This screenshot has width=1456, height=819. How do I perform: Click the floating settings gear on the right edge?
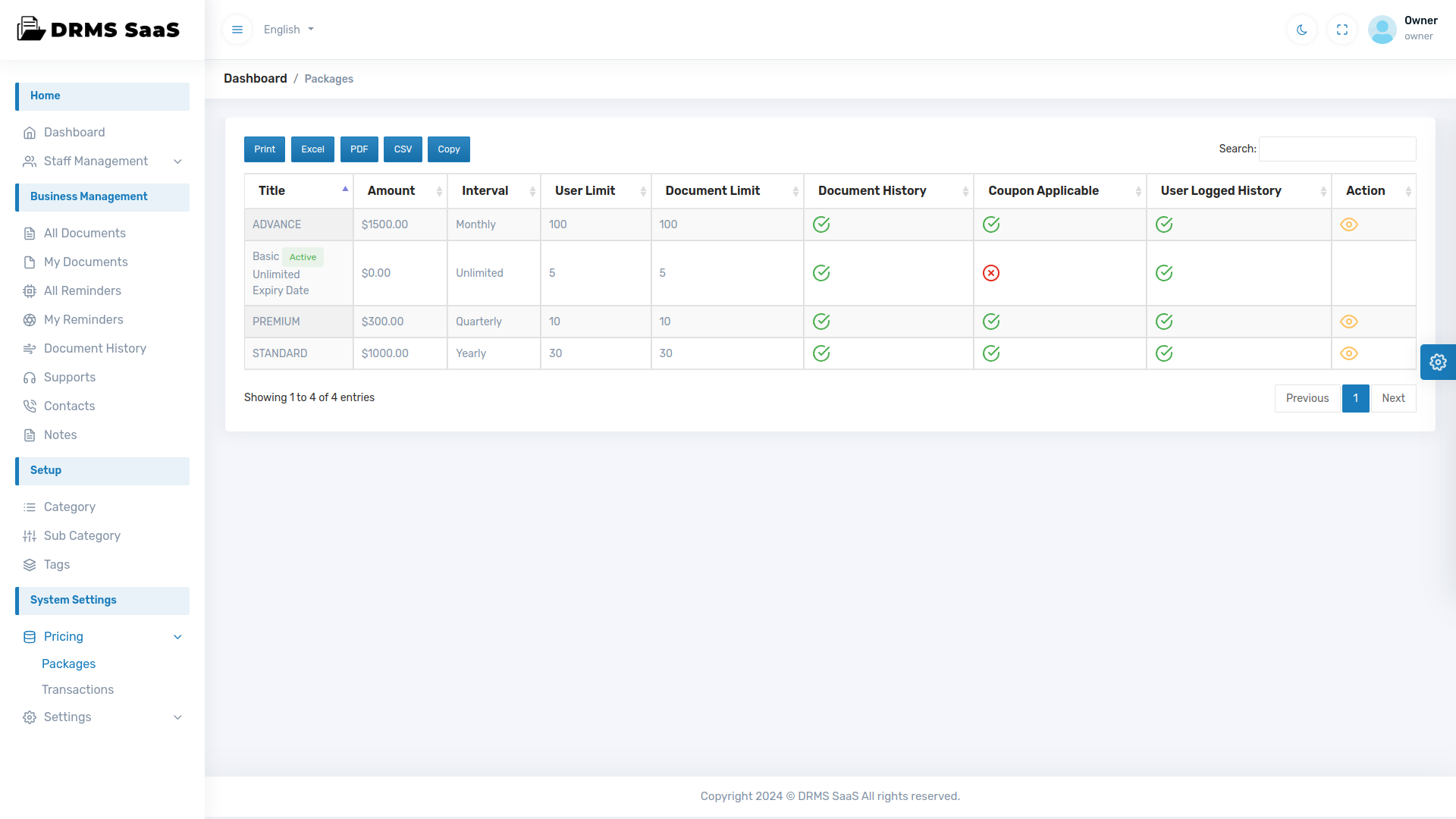[x=1439, y=362]
